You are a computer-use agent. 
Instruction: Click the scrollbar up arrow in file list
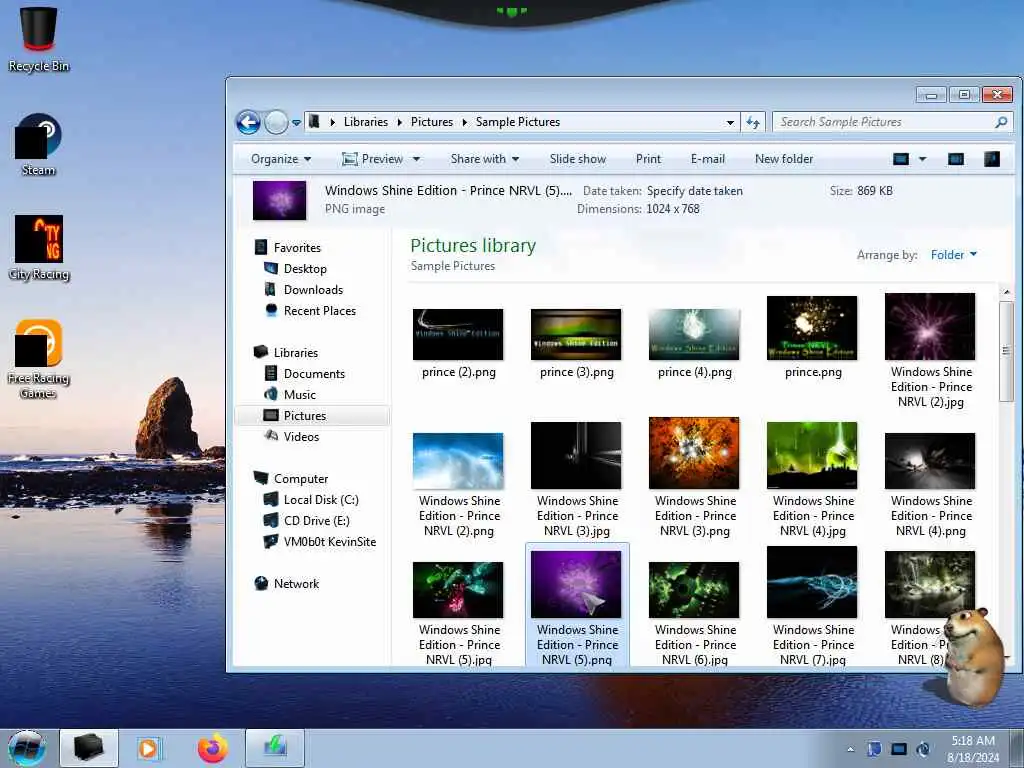click(x=1006, y=292)
